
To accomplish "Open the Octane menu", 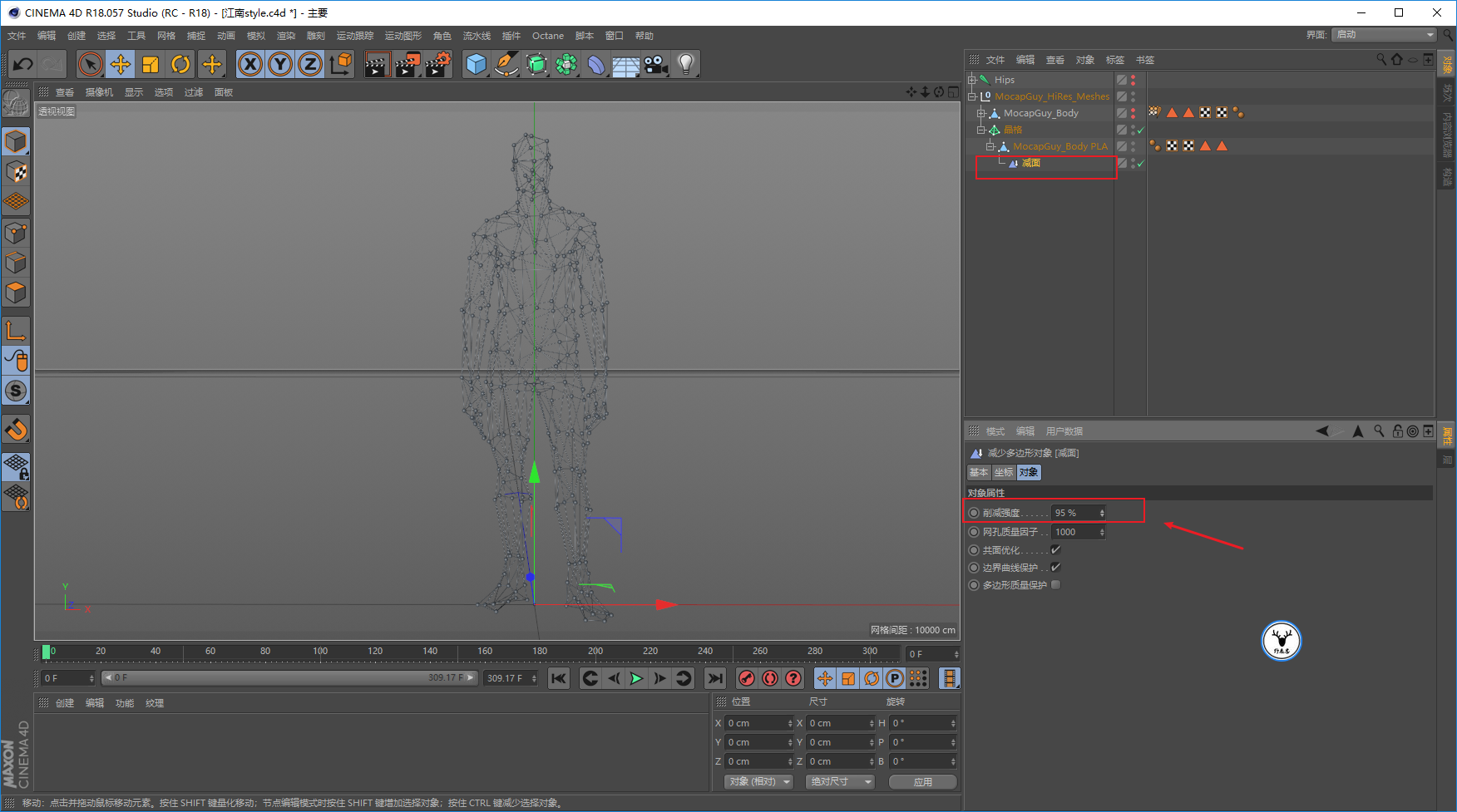I will tap(548, 36).
